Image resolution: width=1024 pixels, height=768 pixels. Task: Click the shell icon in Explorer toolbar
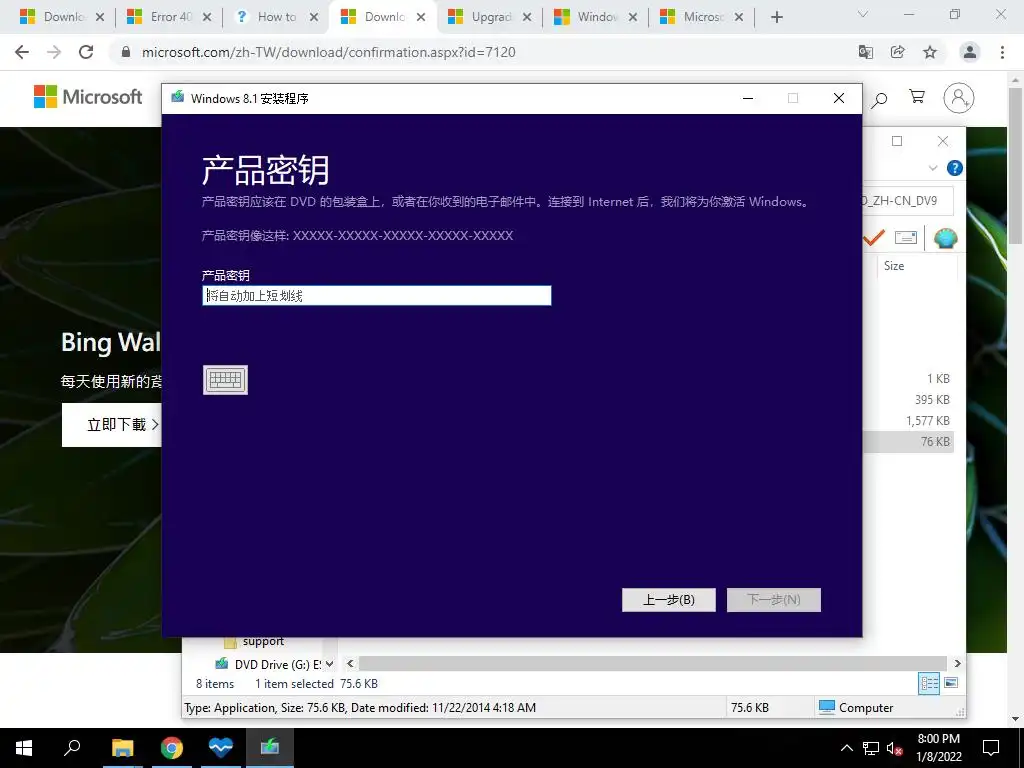(x=946, y=238)
